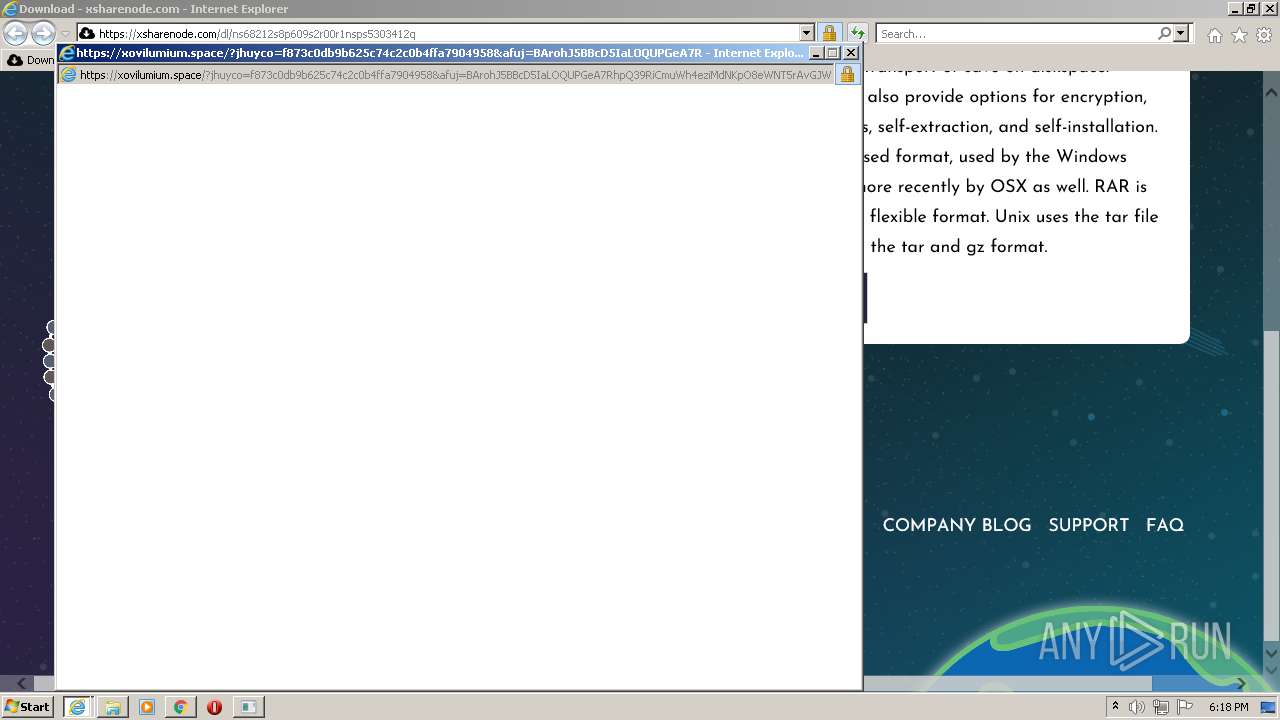Open the volume speaker tray icon

[x=1137, y=707]
